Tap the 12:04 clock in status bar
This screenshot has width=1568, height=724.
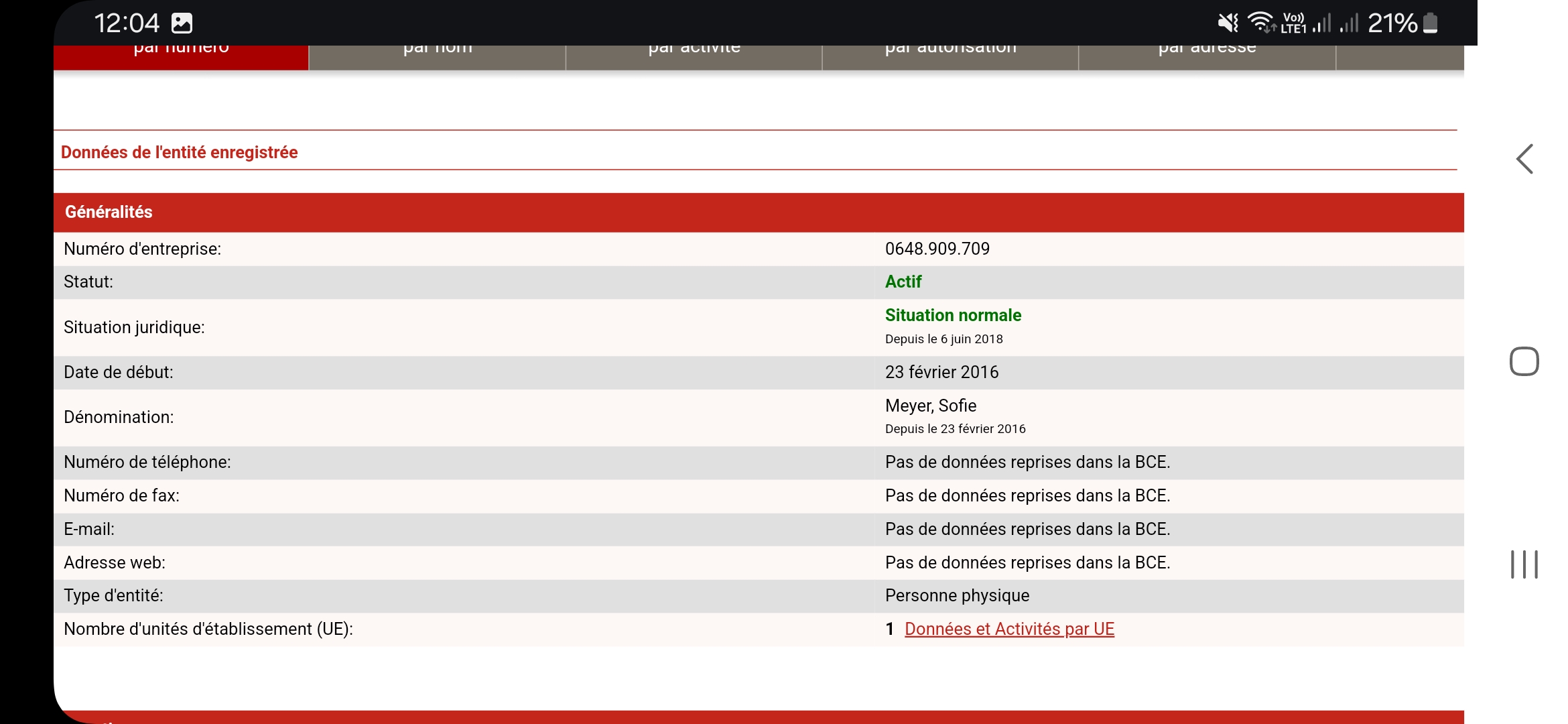[x=127, y=23]
